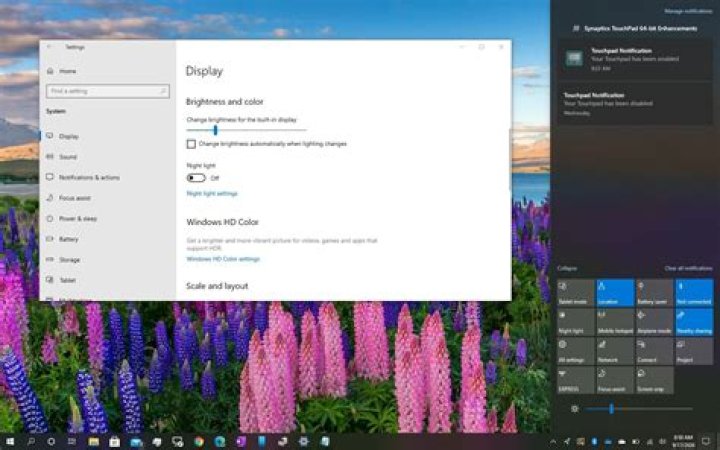
Task: Open Windows HD Color settings link
Action: [223, 259]
